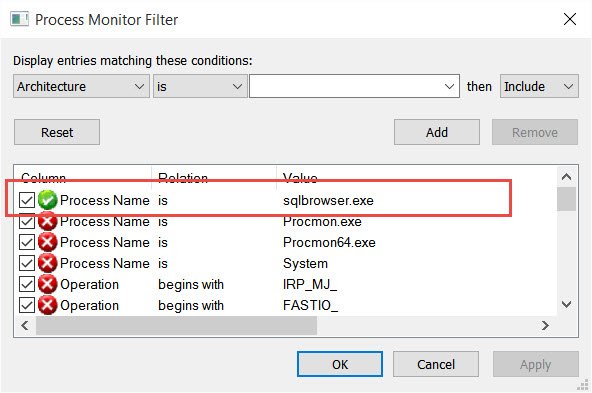
Task: Select the 'Procmon64.exe' value text
Action: pos(329,242)
